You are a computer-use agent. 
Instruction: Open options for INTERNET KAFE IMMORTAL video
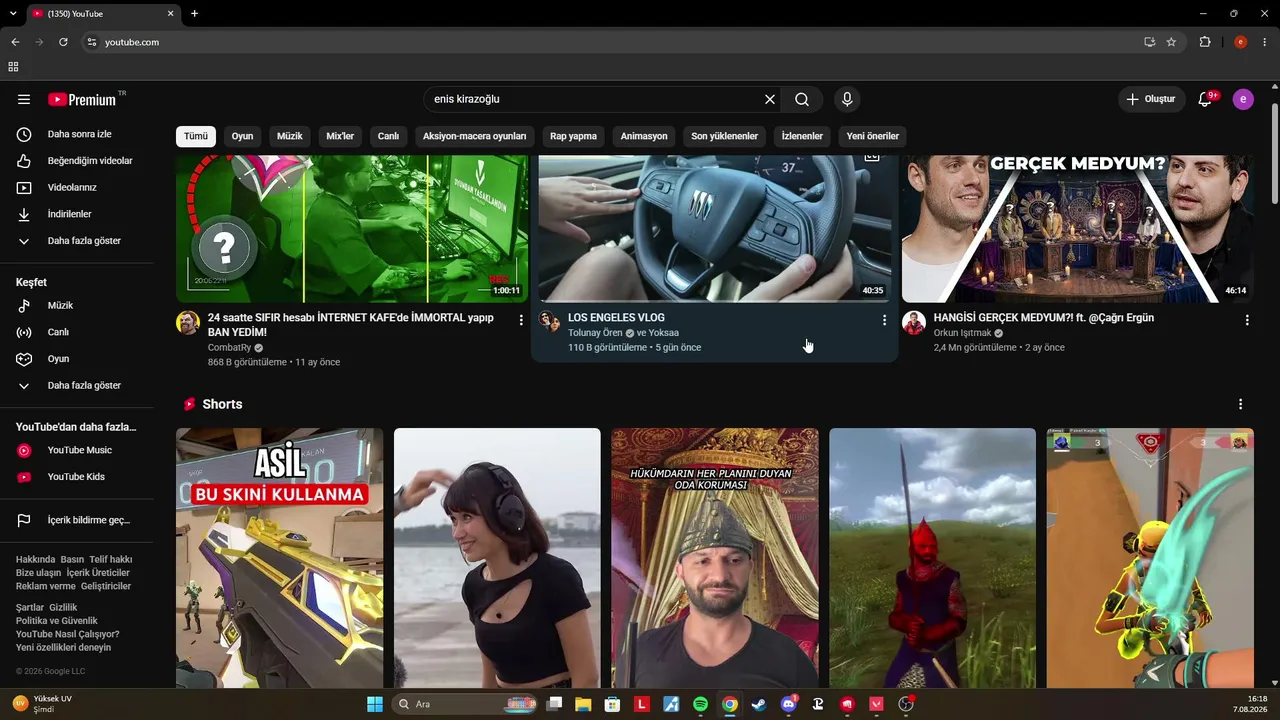tap(521, 320)
